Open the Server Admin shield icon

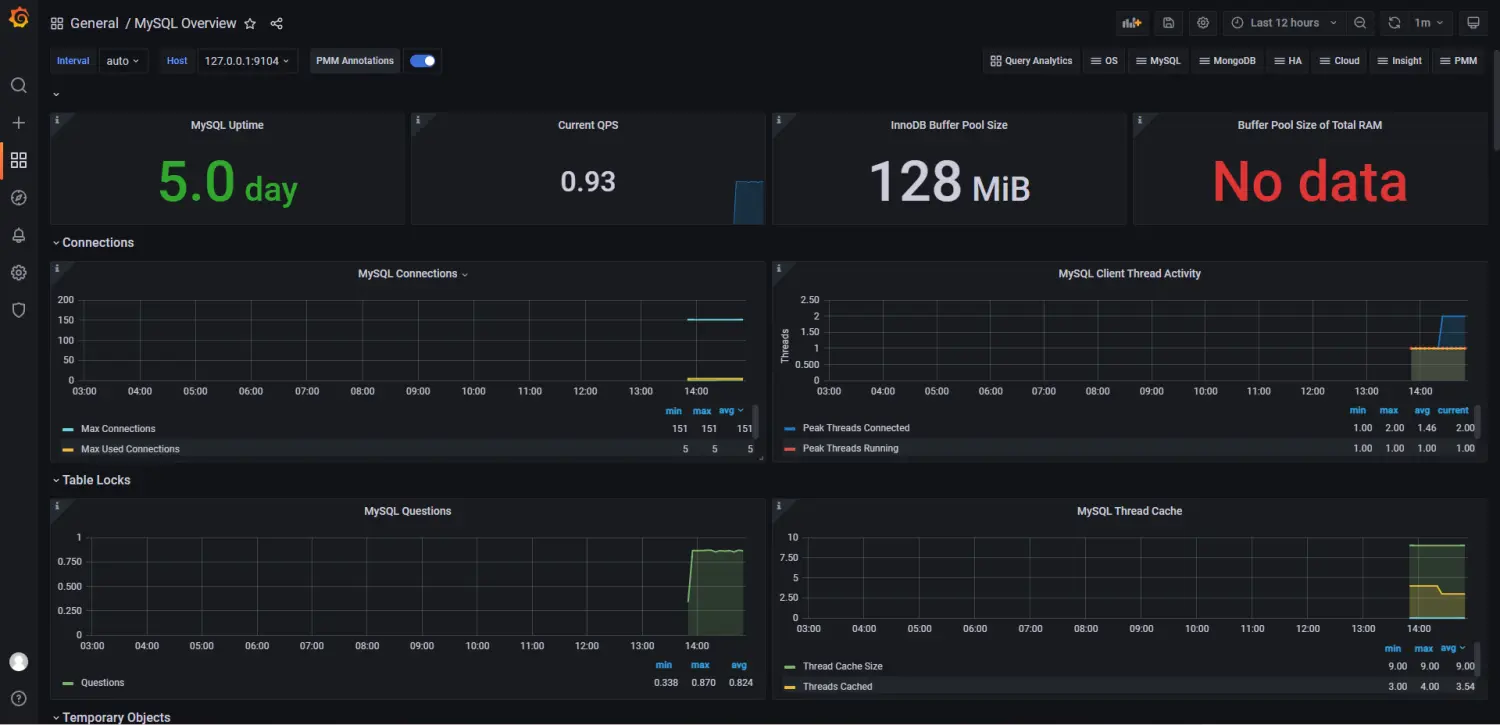pyautogui.click(x=18, y=310)
